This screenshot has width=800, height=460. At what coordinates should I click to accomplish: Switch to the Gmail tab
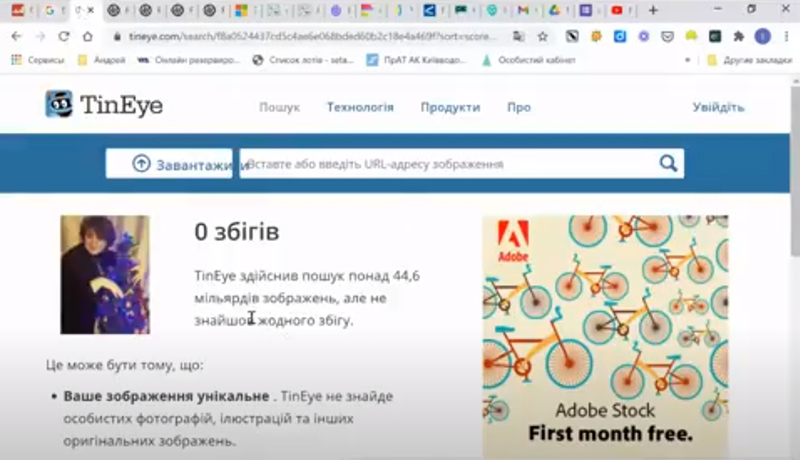tap(523, 10)
